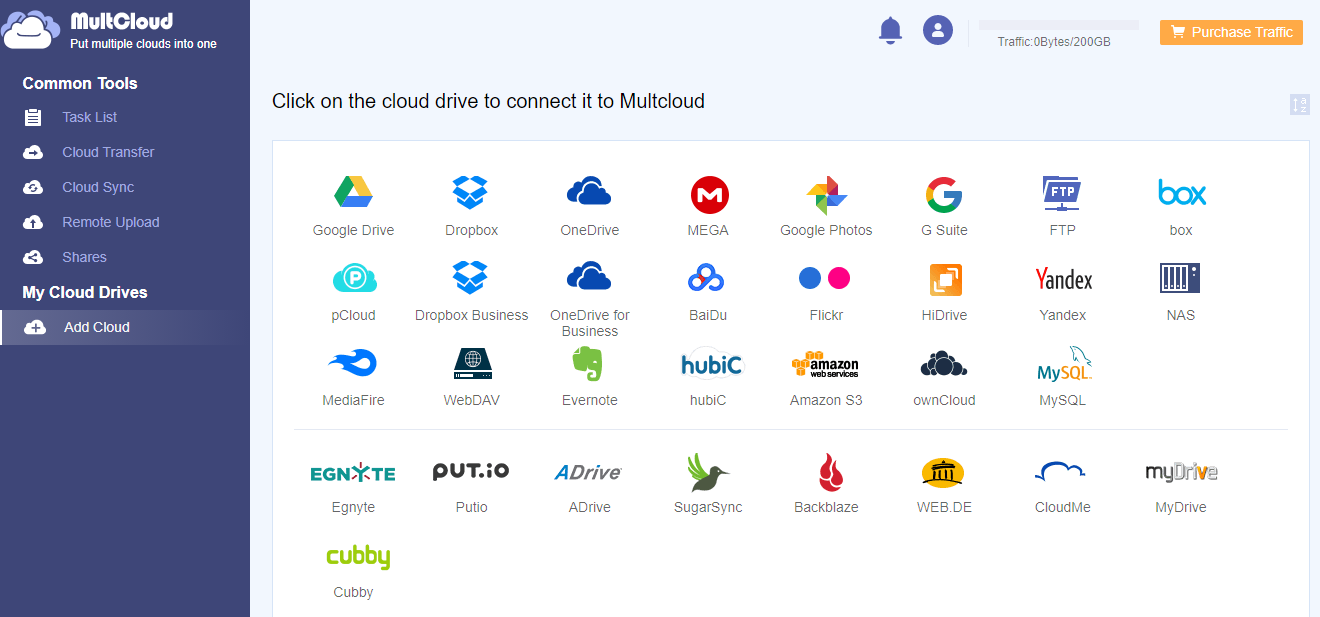Connect an FTP server
Image resolution: width=1320 pixels, height=617 pixels.
click(1062, 193)
